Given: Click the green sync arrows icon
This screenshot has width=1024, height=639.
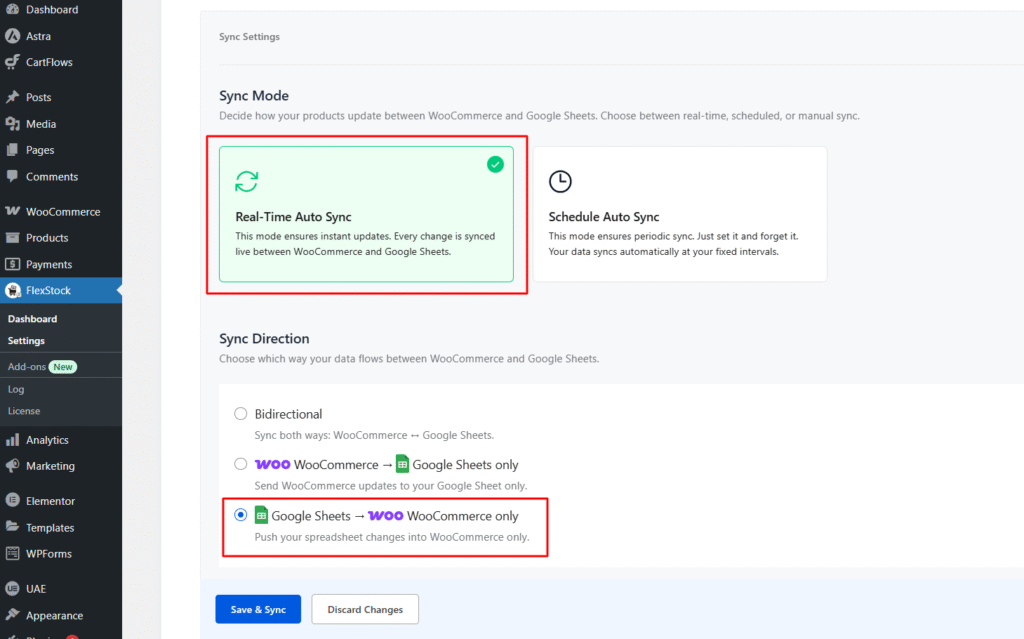Looking at the screenshot, I should (x=247, y=181).
